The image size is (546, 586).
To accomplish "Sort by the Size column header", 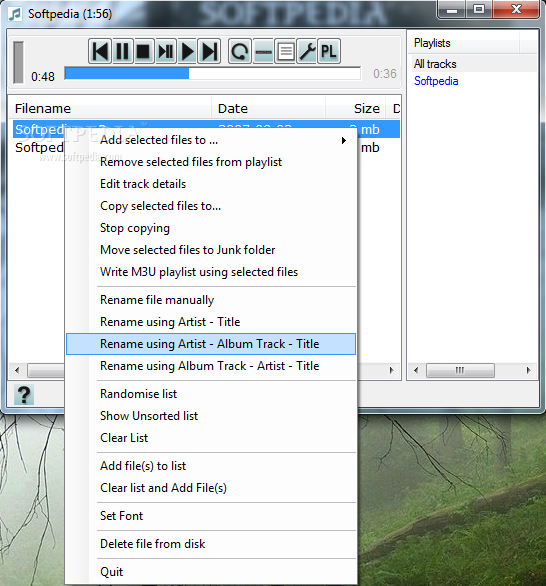I will coord(356,109).
